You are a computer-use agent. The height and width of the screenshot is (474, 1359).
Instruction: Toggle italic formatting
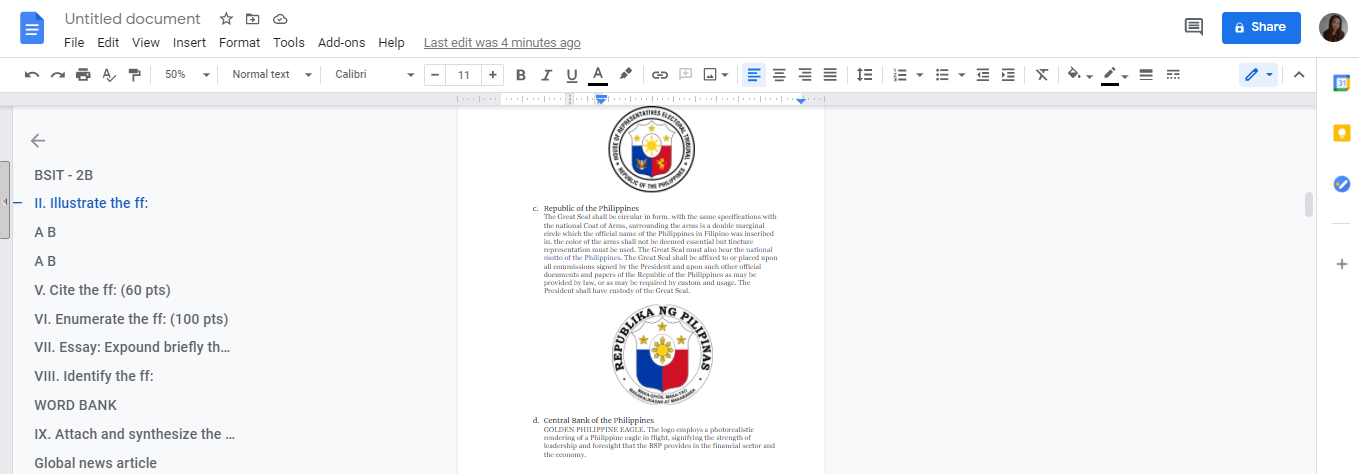click(546, 75)
